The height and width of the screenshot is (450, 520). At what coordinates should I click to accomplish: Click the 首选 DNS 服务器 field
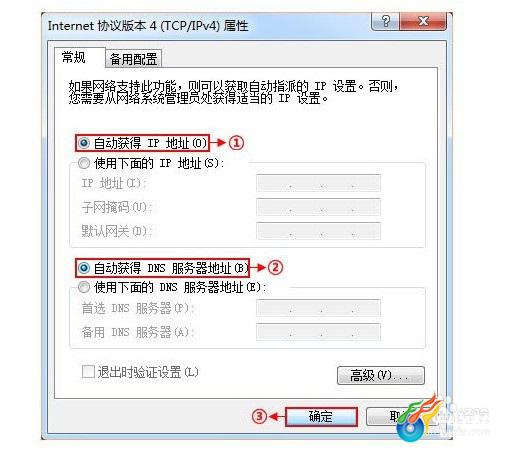tap(318, 308)
